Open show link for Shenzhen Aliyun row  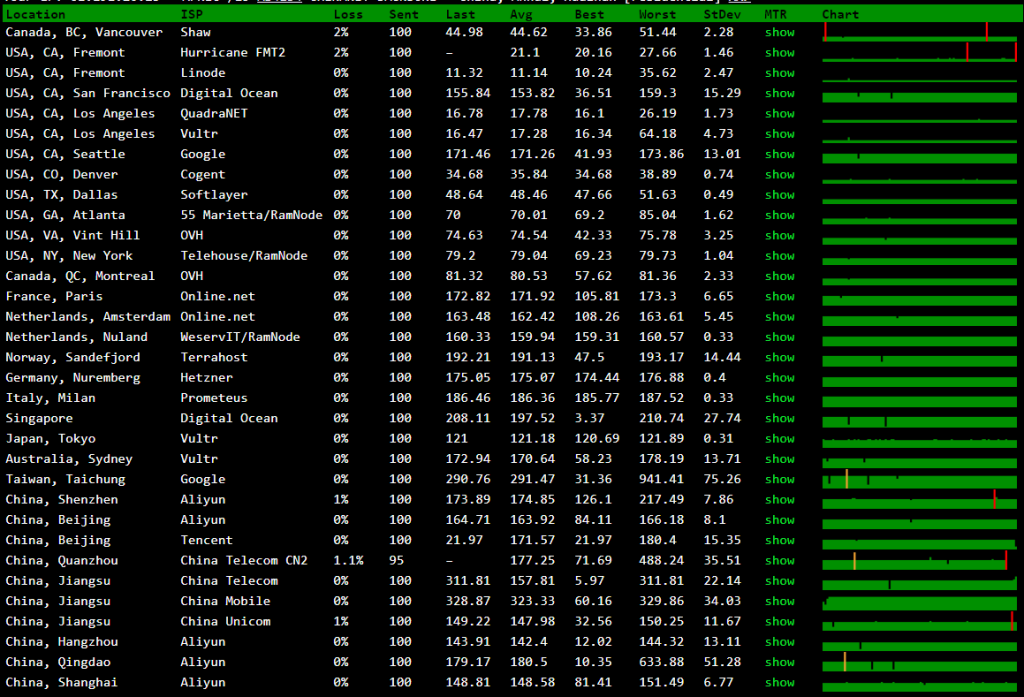[780, 499]
